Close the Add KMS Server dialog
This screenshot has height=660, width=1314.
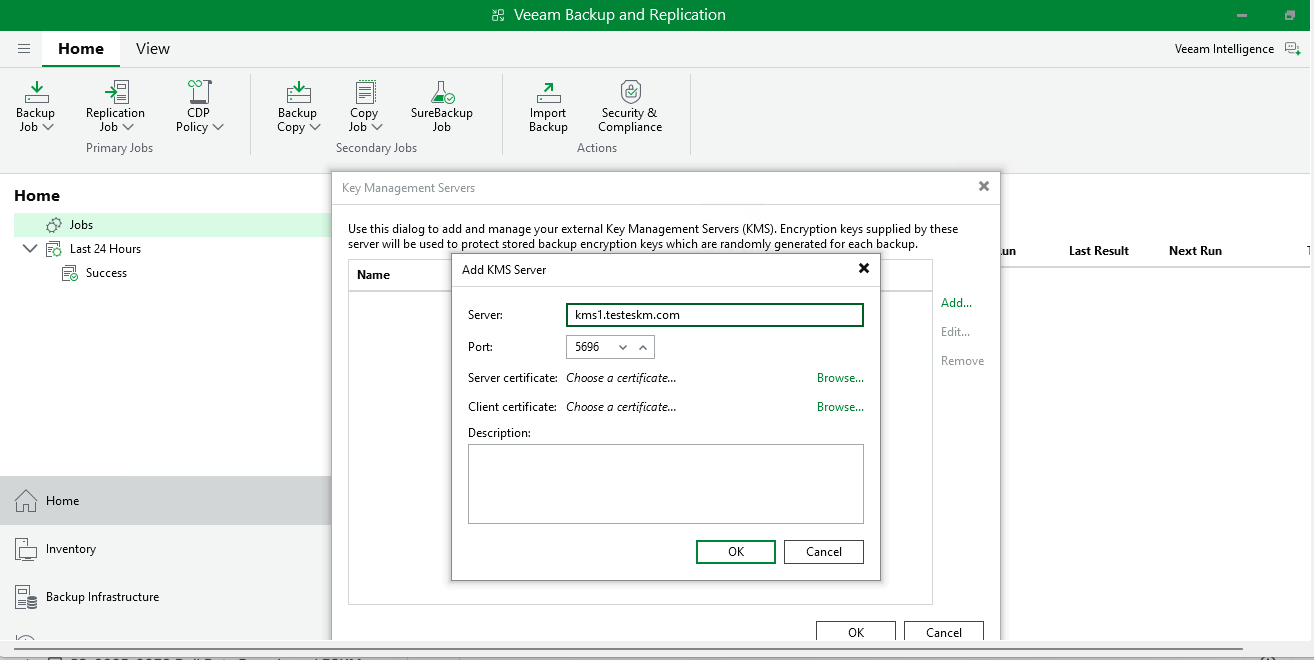pos(864,269)
